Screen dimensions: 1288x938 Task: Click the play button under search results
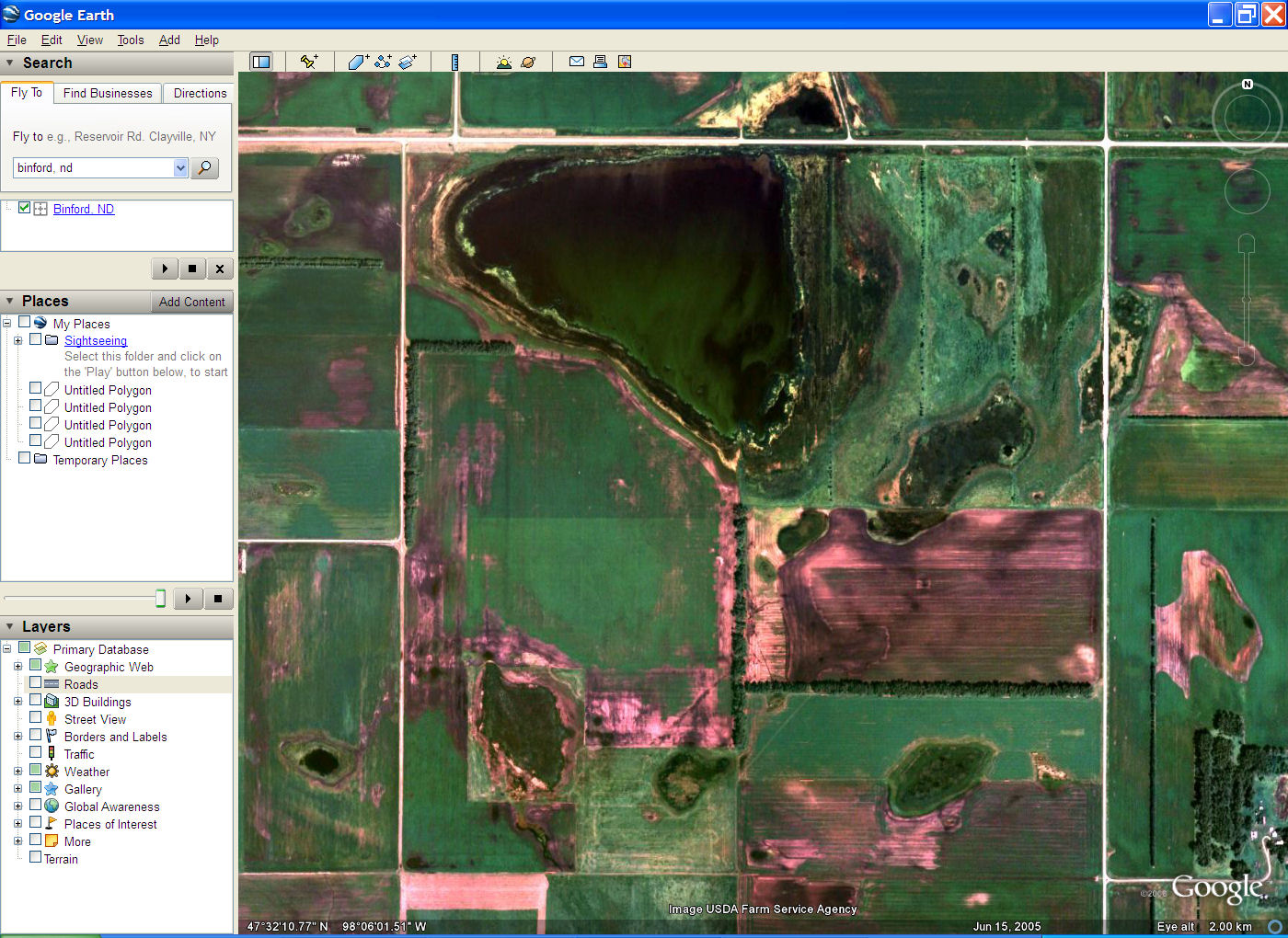point(165,269)
